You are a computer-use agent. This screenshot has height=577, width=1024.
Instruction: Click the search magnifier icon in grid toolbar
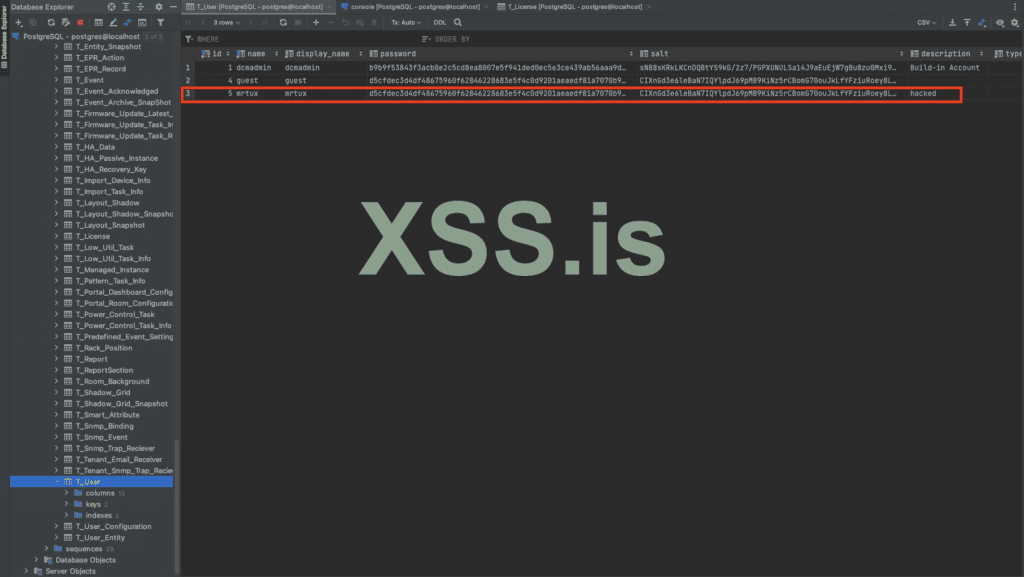(x=458, y=22)
